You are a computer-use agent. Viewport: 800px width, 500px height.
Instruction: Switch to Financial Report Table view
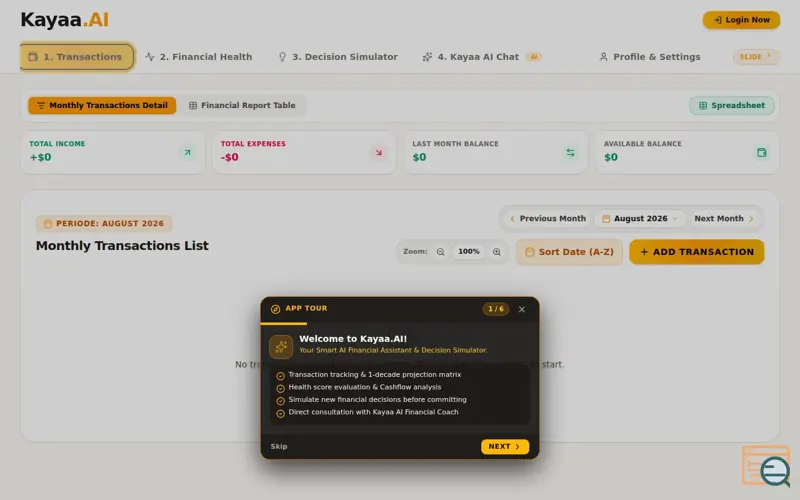pos(242,106)
